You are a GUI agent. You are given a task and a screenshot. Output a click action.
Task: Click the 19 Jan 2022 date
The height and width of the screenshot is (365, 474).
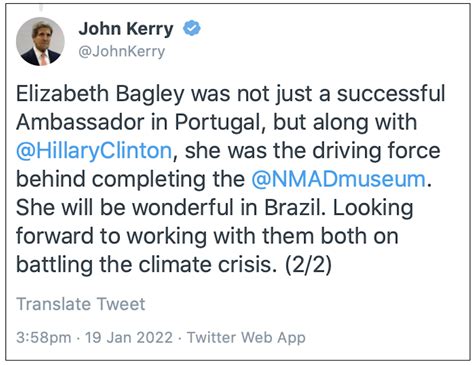[129, 337]
